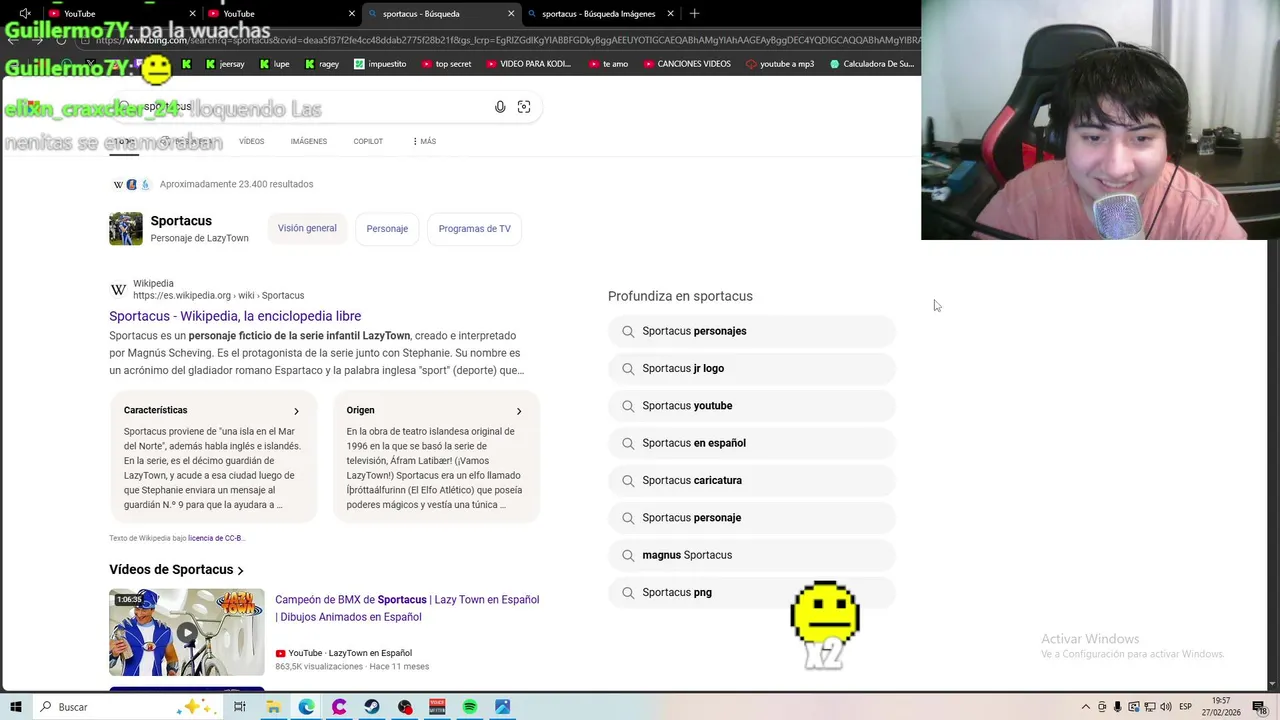Open the Steam taskbar icon

pos(371,707)
